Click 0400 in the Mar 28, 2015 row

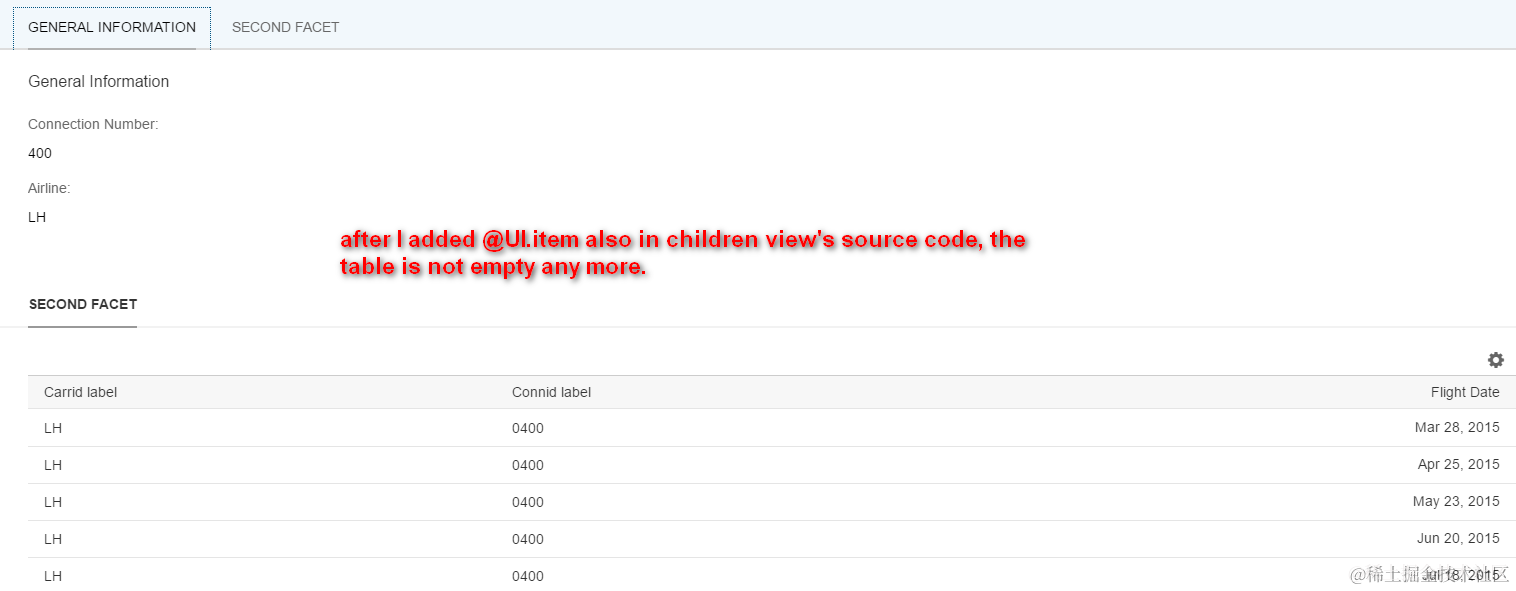528,428
